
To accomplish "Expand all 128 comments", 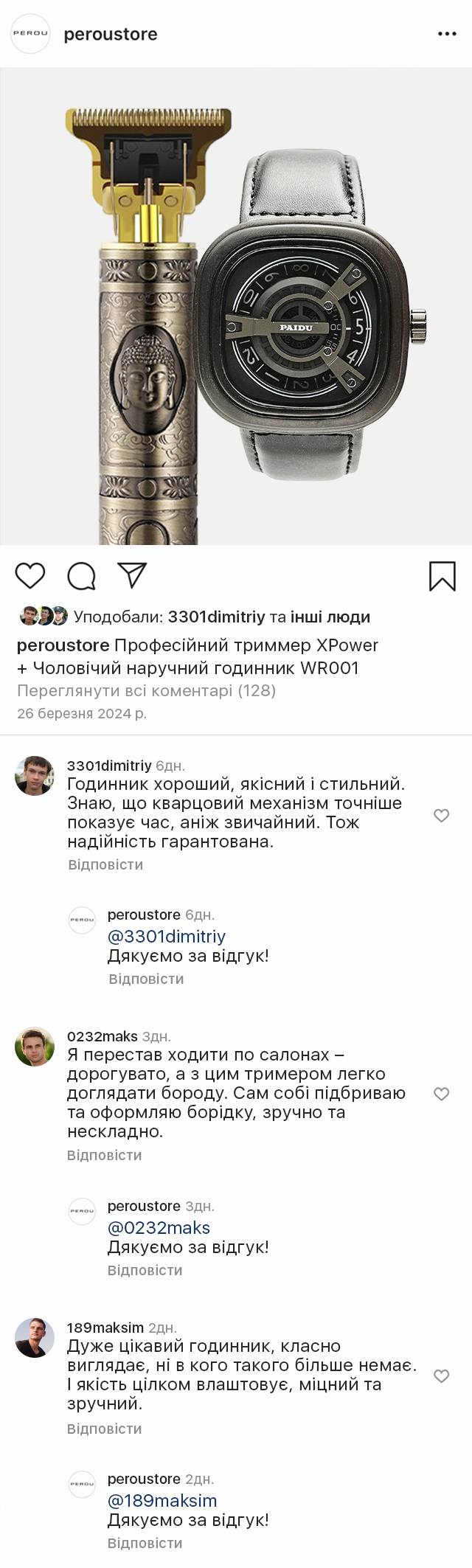I will click(146, 691).
